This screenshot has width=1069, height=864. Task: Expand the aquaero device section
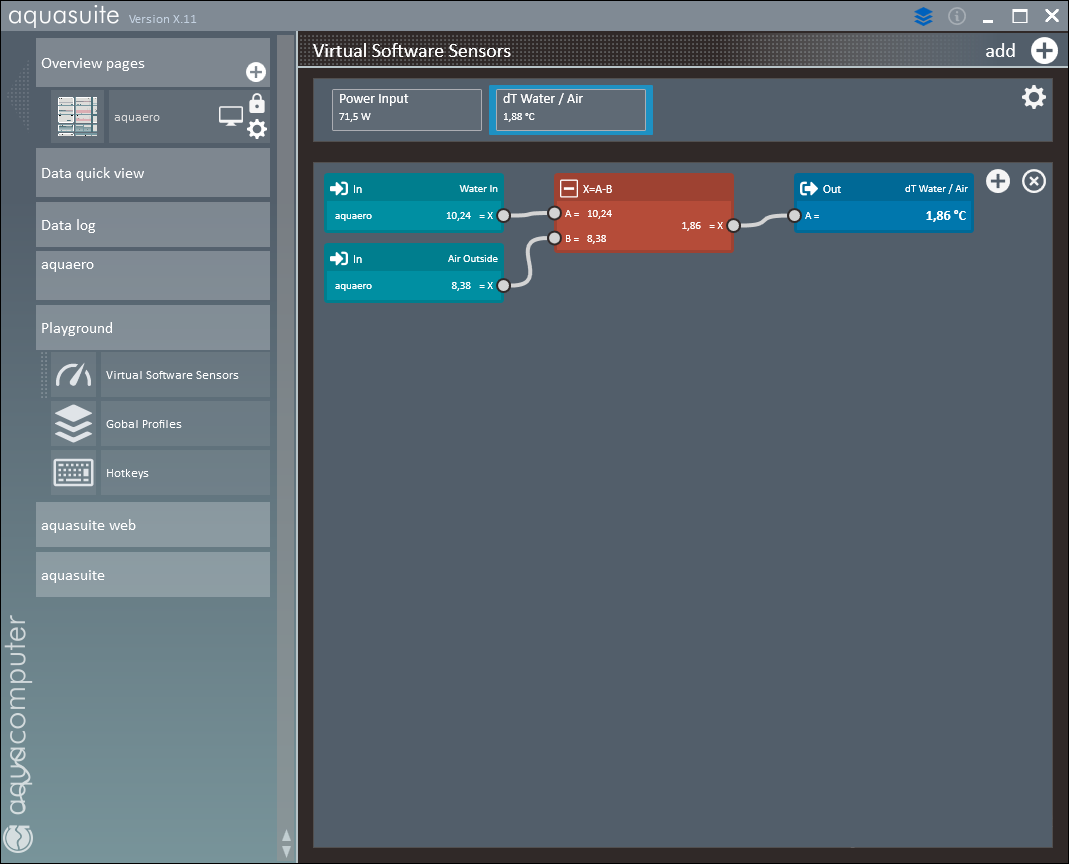click(x=153, y=275)
